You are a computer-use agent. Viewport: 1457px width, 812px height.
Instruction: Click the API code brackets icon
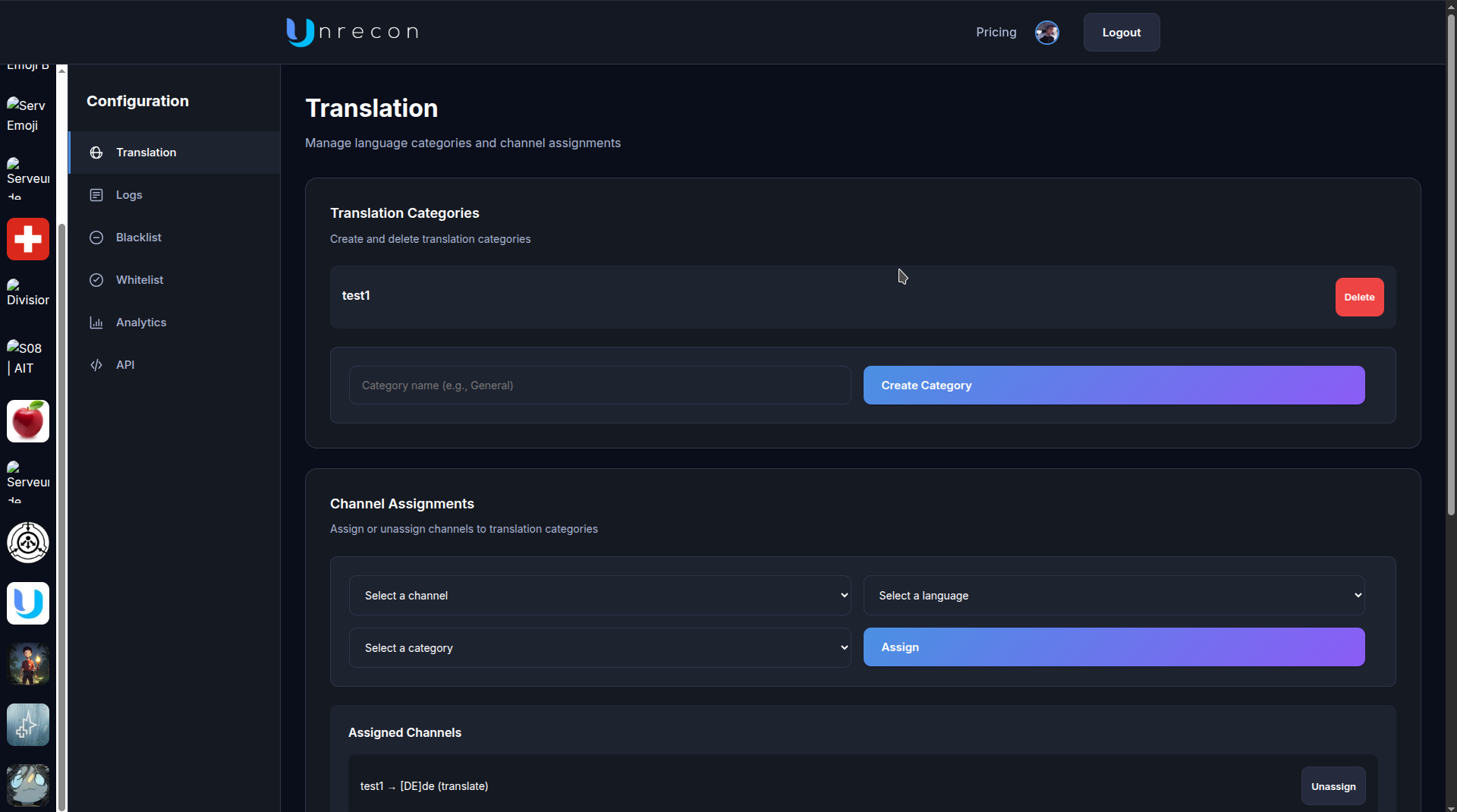96,365
